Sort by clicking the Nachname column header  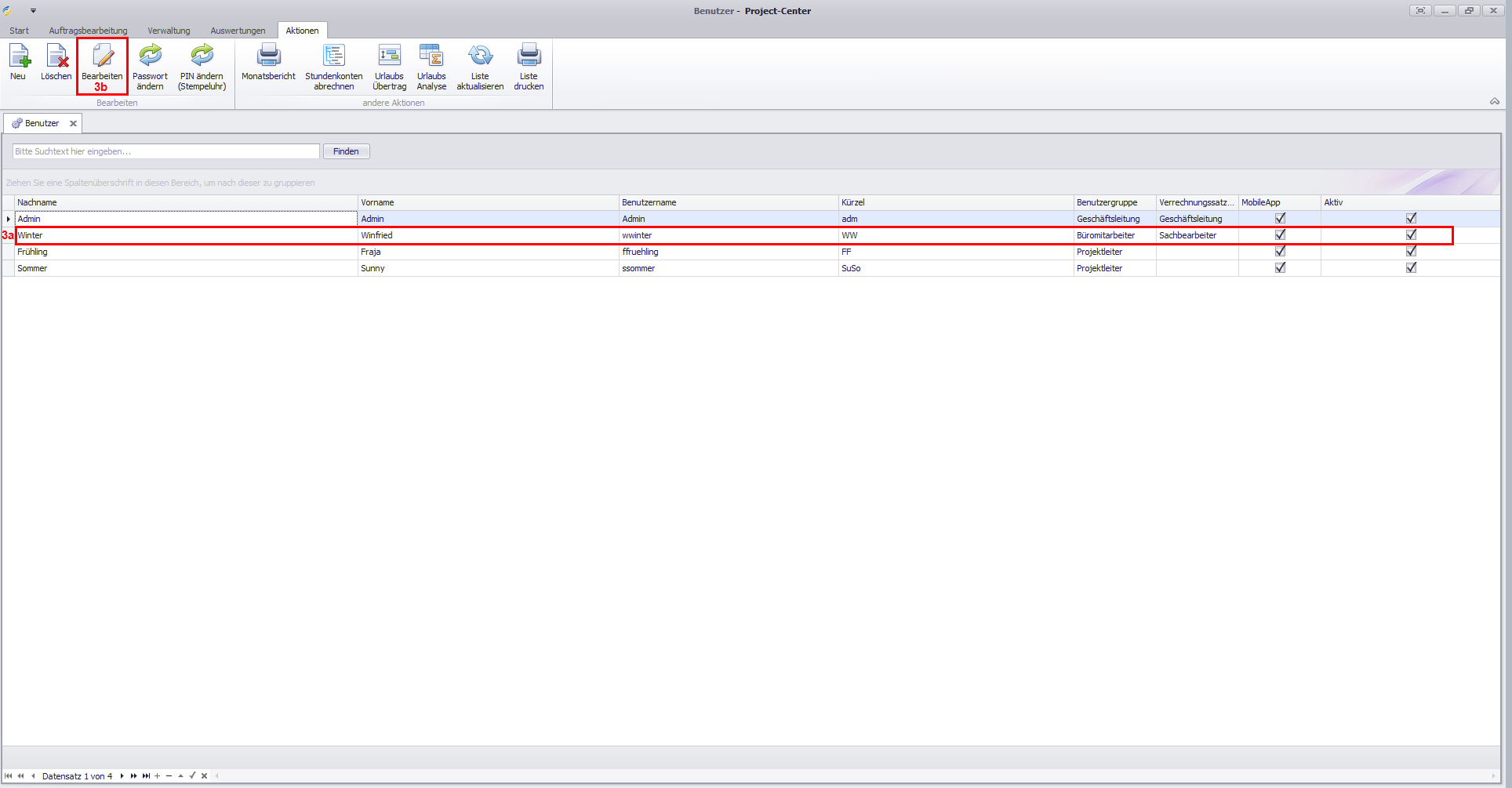point(185,202)
